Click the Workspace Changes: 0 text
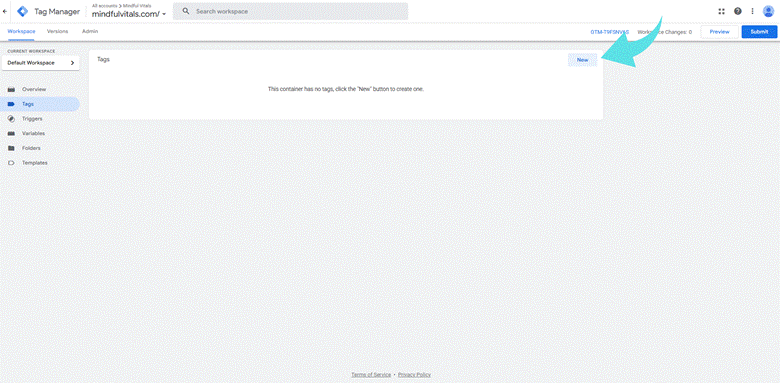780x383 pixels. pyautogui.click(x=665, y=32)
